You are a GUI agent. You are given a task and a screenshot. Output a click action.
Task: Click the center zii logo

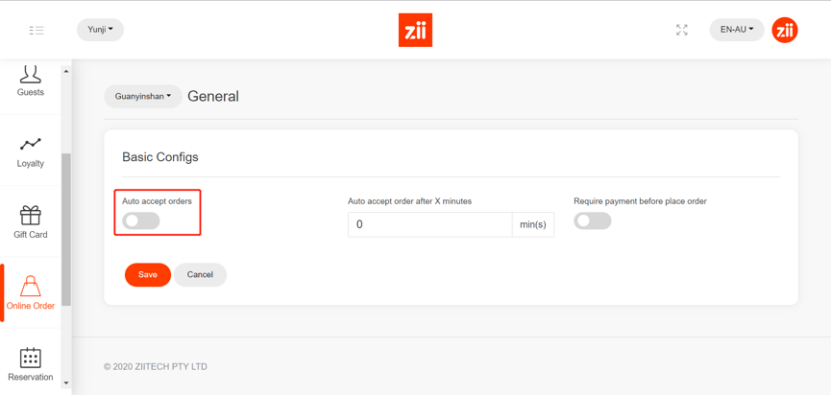click(416, 30)
